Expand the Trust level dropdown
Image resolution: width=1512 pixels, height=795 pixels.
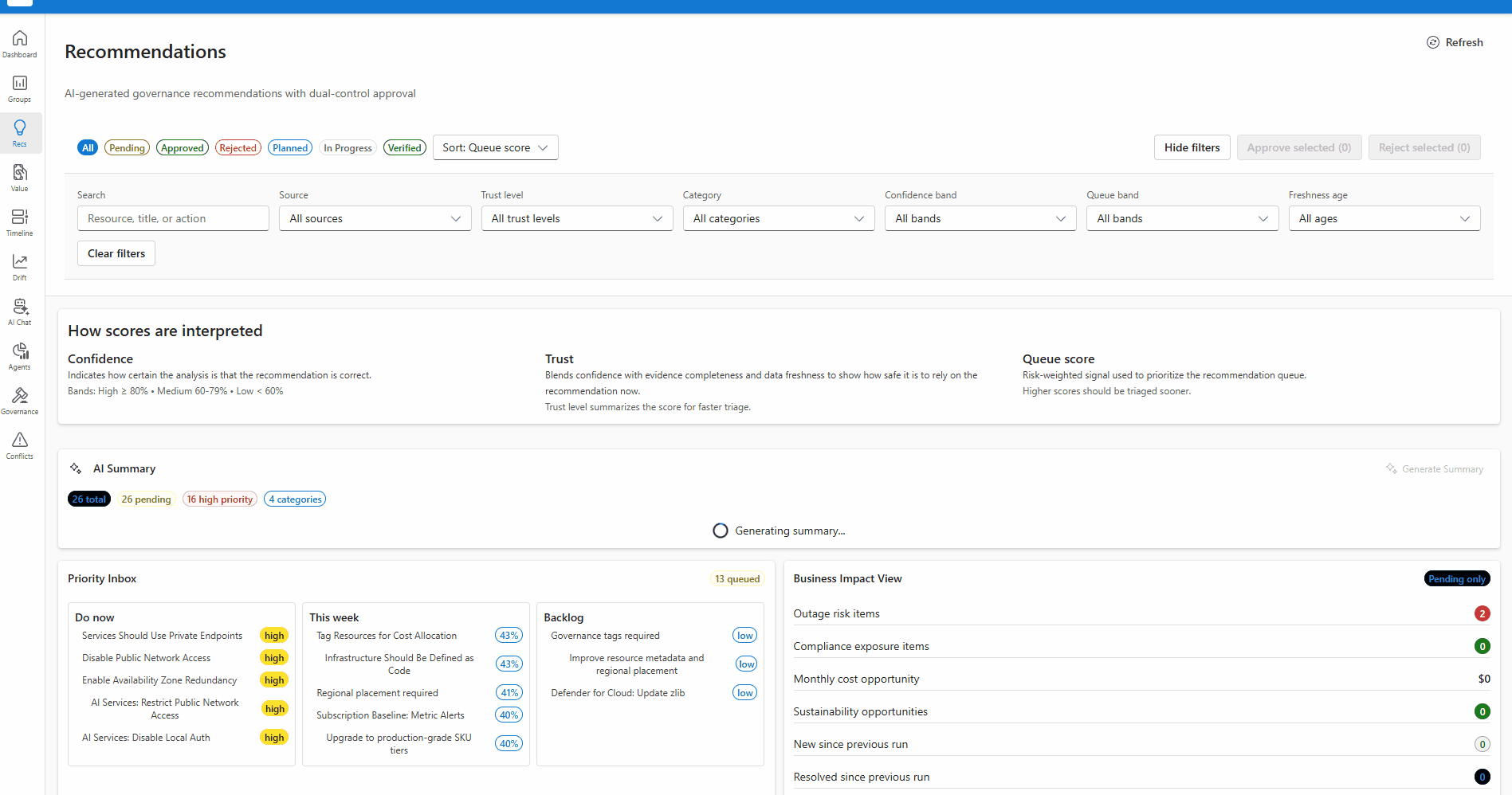point(576,217)
